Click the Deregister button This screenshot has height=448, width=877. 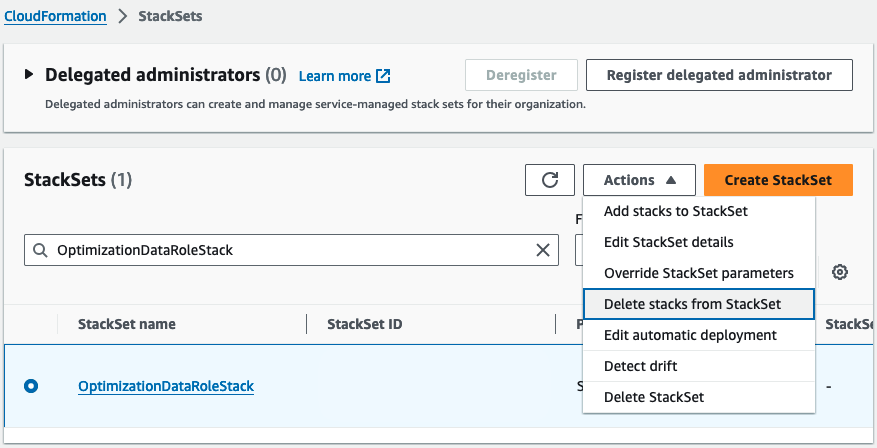click(x=521, y=75)
